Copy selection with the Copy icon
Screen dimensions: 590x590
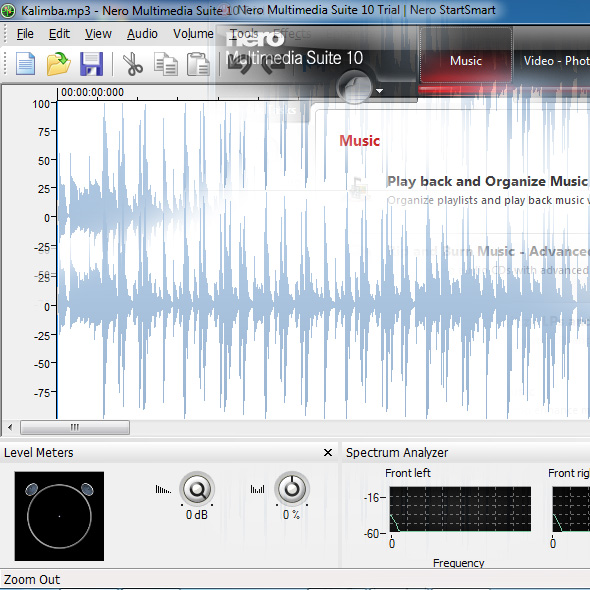(x=166, y=64)
